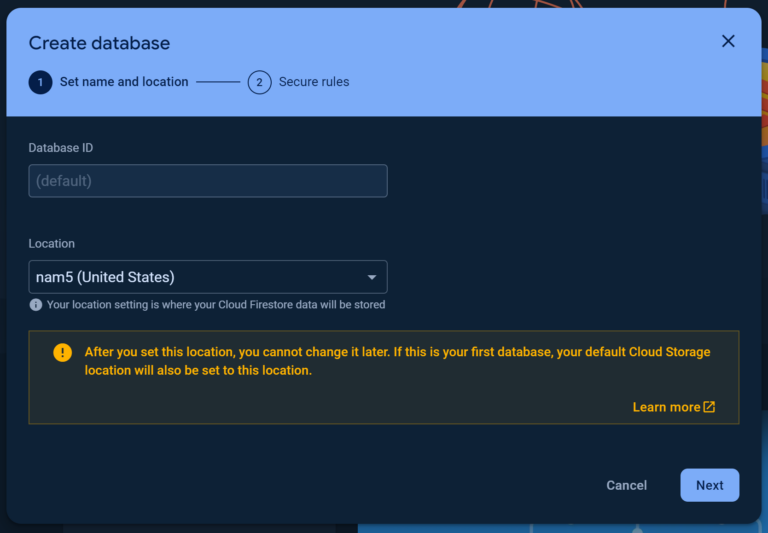
Task: Click the step 1 circle indicator
Action: (x=40, y=82)
